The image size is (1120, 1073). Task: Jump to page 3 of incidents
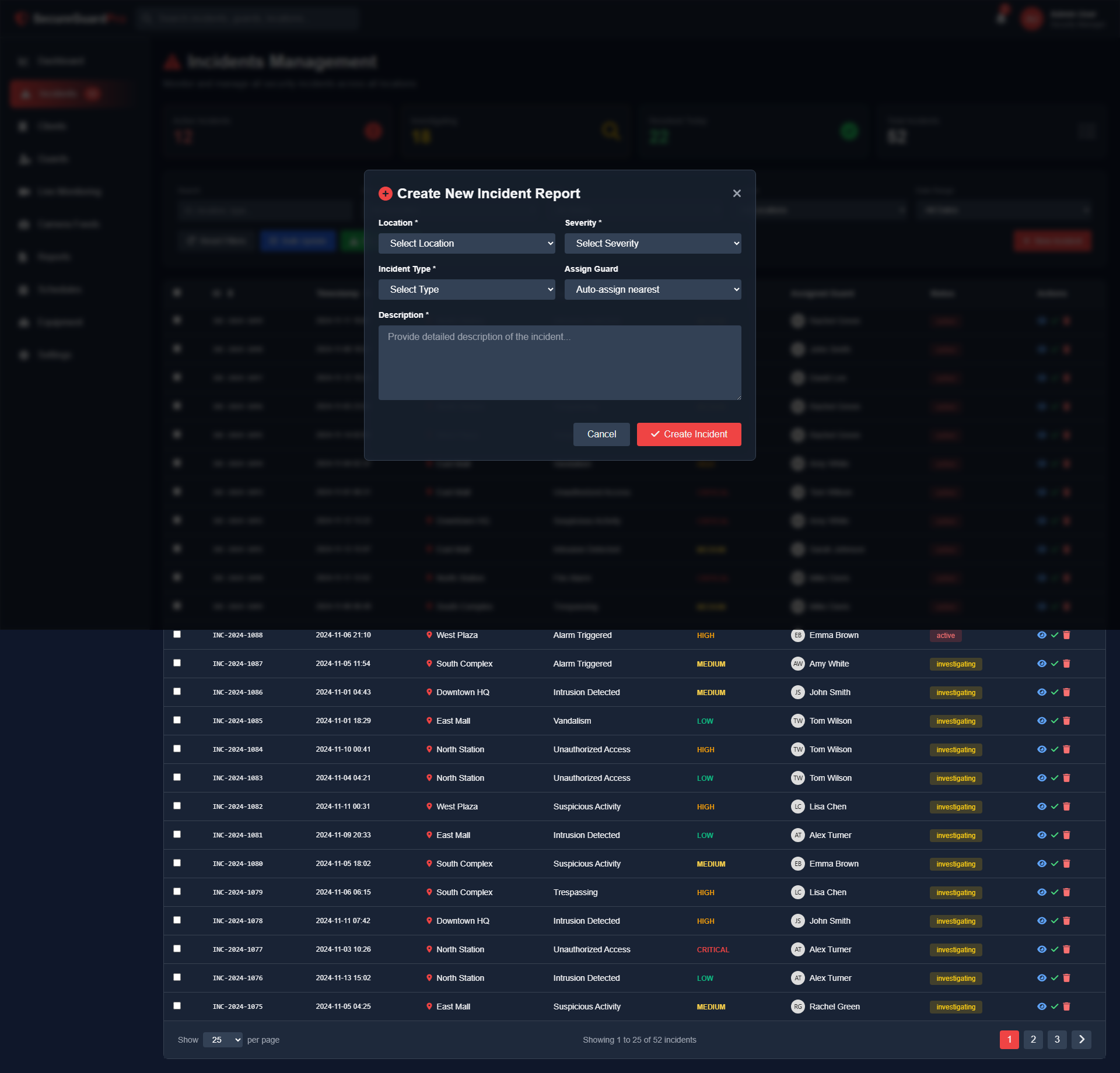point(1057,1039)
